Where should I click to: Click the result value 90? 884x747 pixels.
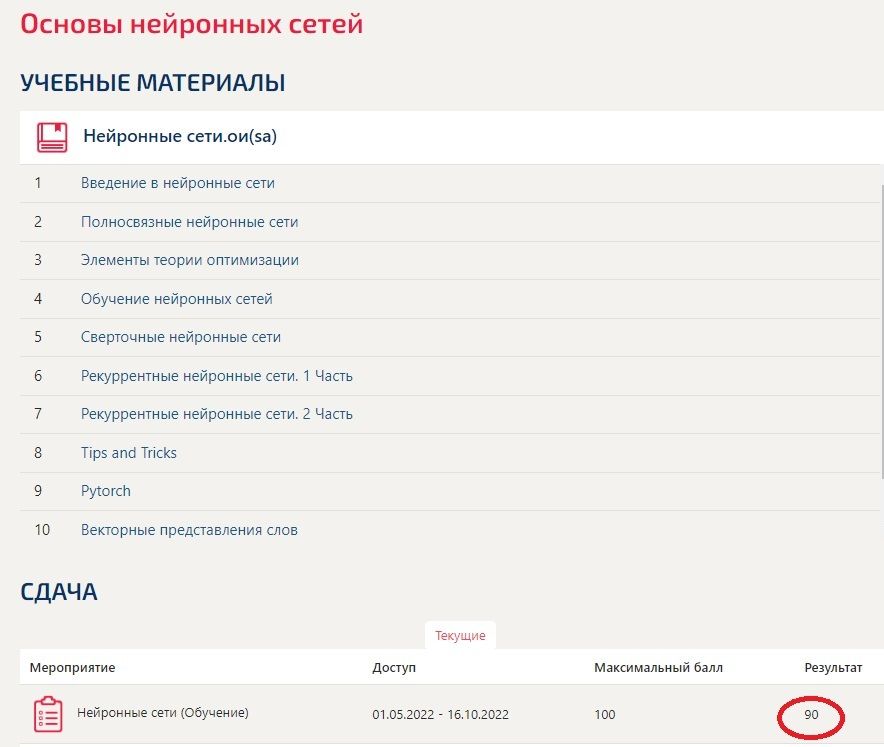tap(811, 715)
